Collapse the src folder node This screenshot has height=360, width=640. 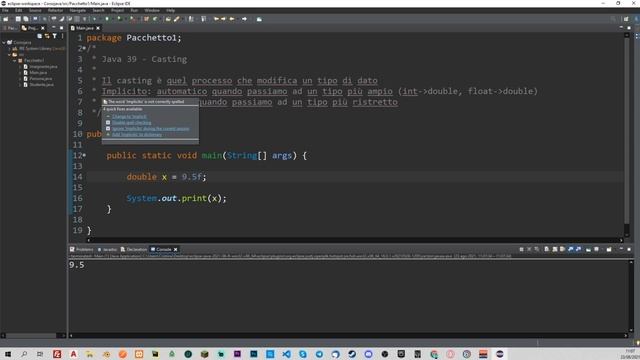click(9, 55)
